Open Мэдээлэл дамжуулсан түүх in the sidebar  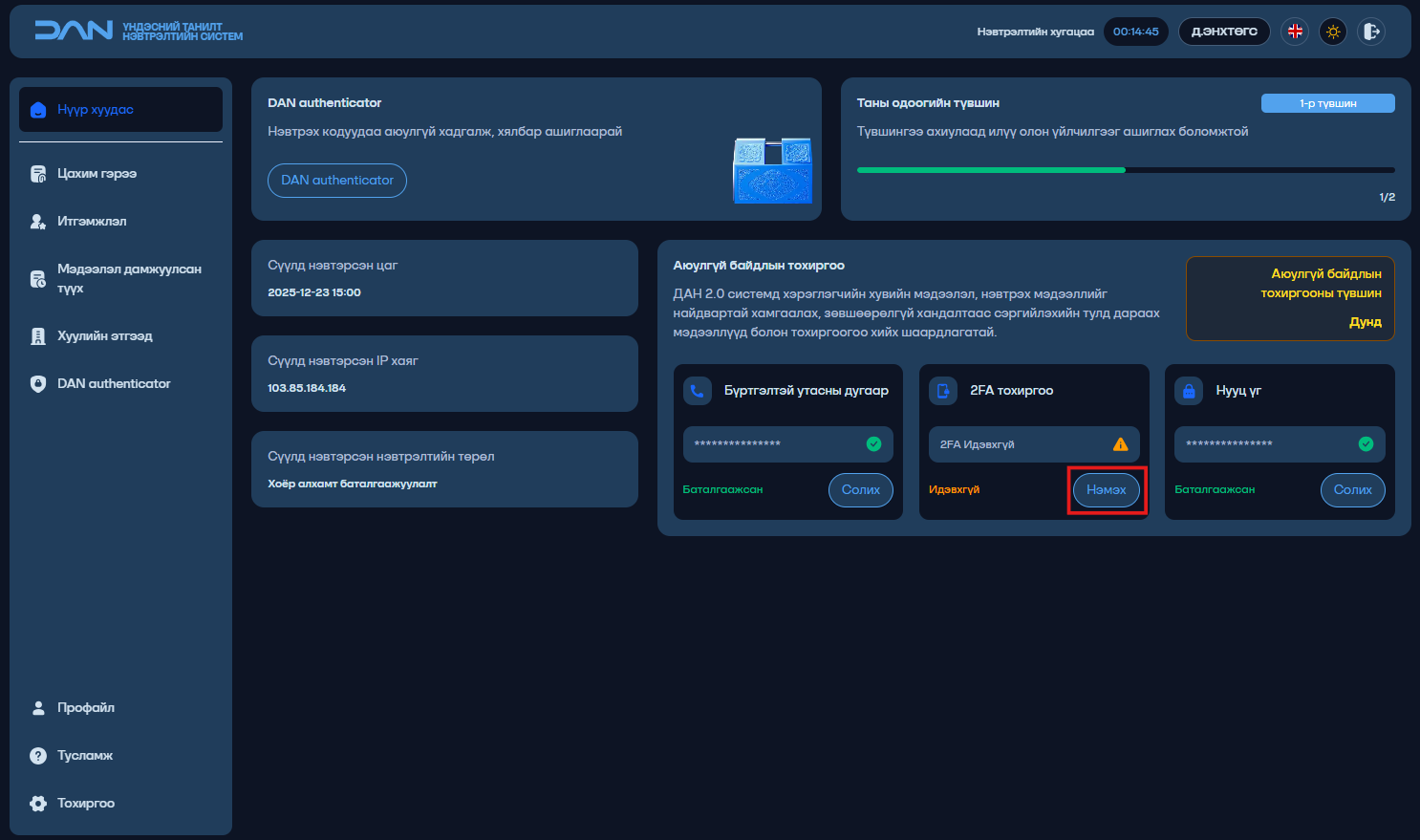[x=120, y=278]
